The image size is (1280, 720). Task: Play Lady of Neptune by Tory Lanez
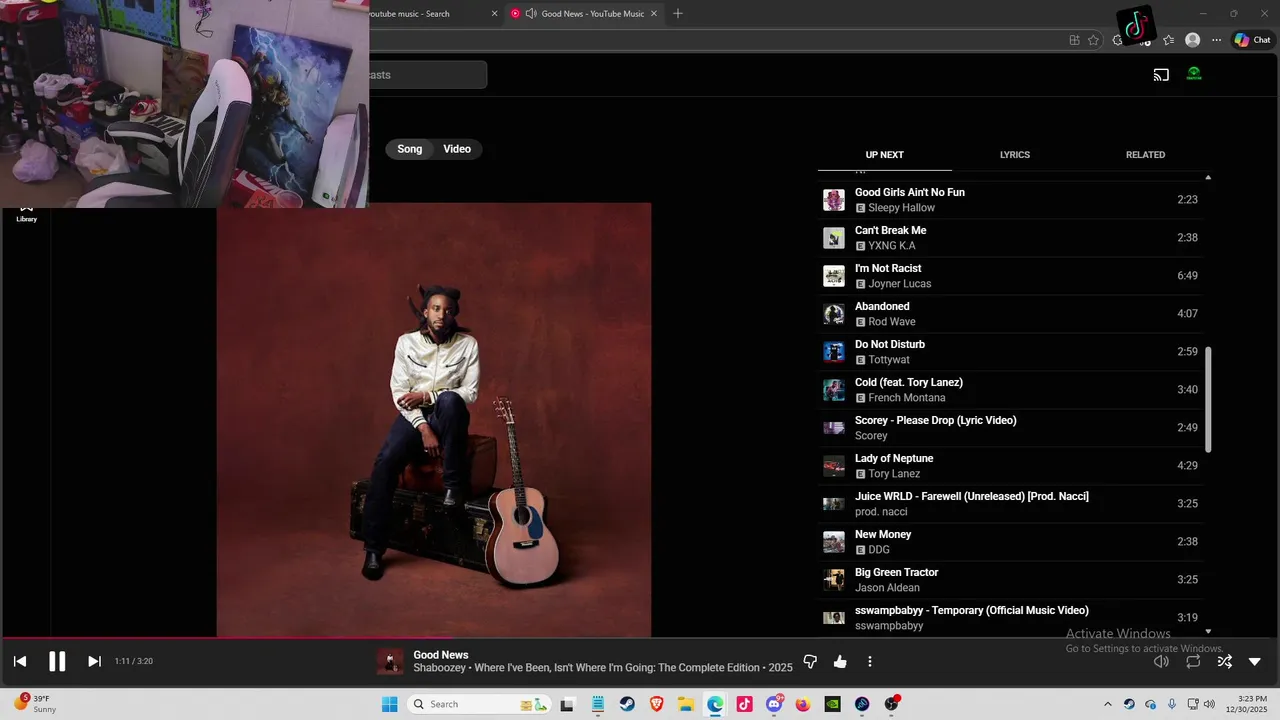coord(1010,466)
